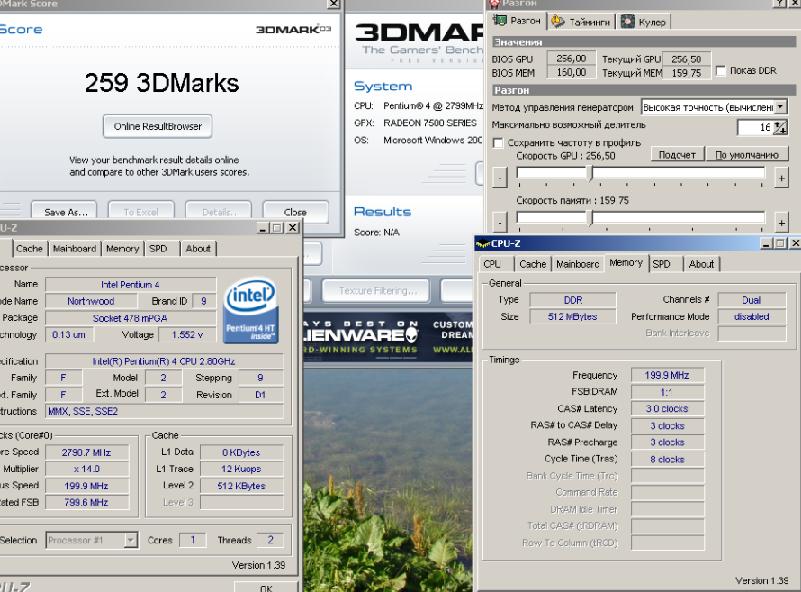Open Cache tab in left CPU-Z

pyautogui.click(x=29, y=248)
